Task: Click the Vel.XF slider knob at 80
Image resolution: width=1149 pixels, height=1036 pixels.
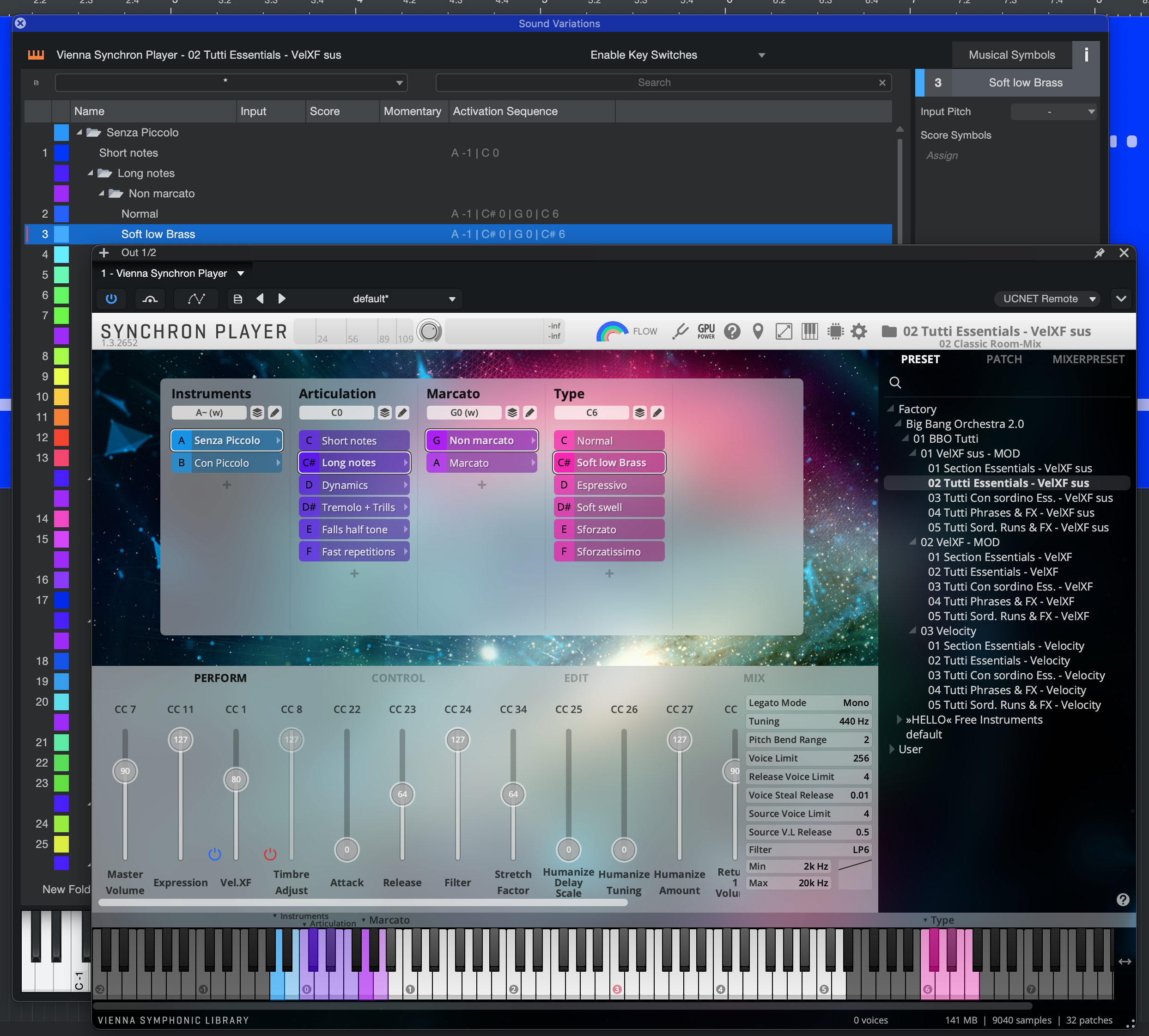Action: point(236,779)
